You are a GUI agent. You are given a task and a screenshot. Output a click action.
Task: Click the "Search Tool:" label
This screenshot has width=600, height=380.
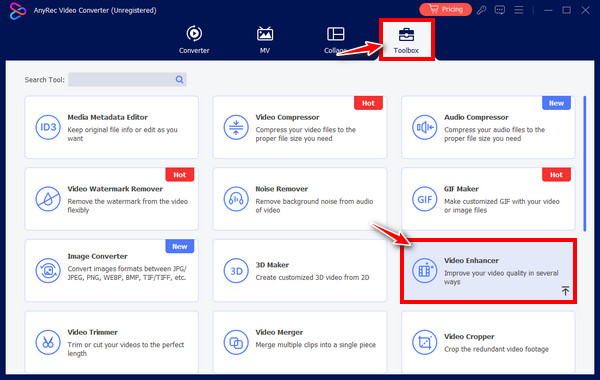pyautogui.click(x=44, y=80)
